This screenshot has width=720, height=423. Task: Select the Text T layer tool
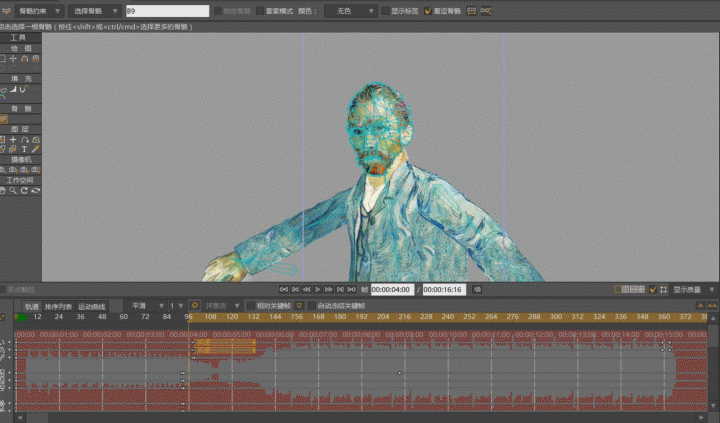[x=24, y=149]
